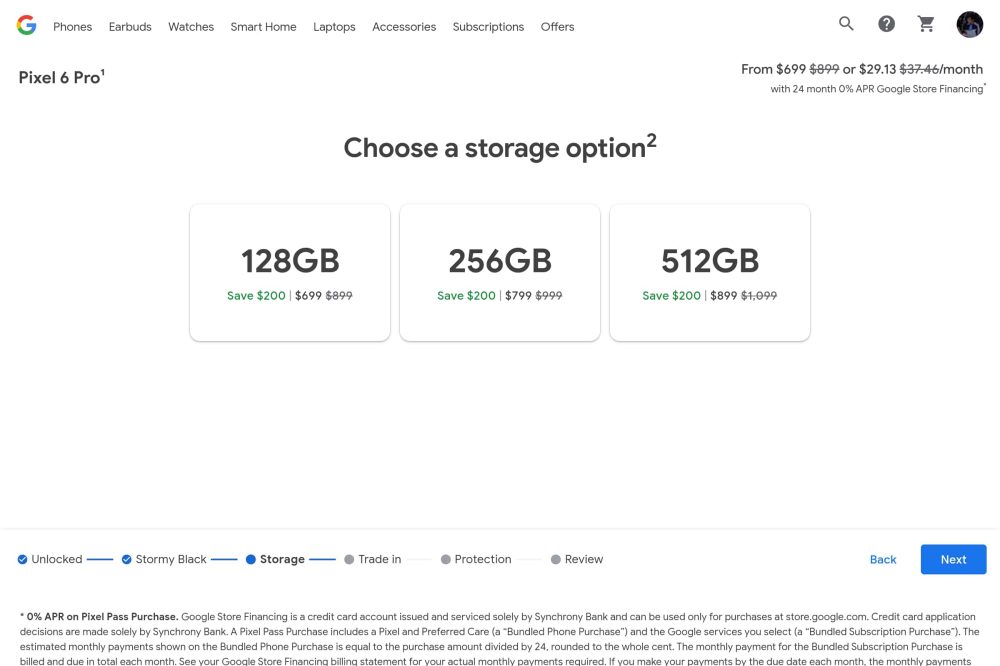
Task: Click the Trade in step marker
Action: 349,559
